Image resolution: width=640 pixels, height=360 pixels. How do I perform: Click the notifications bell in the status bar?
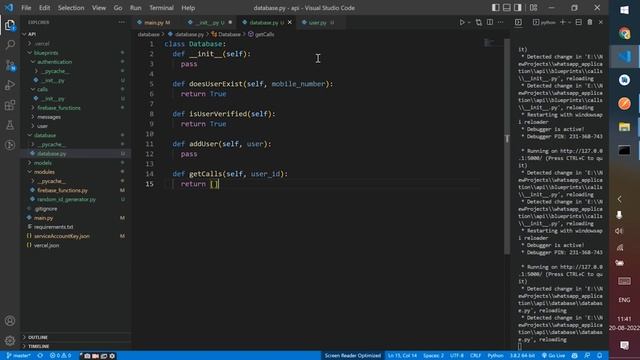[600, 356]
